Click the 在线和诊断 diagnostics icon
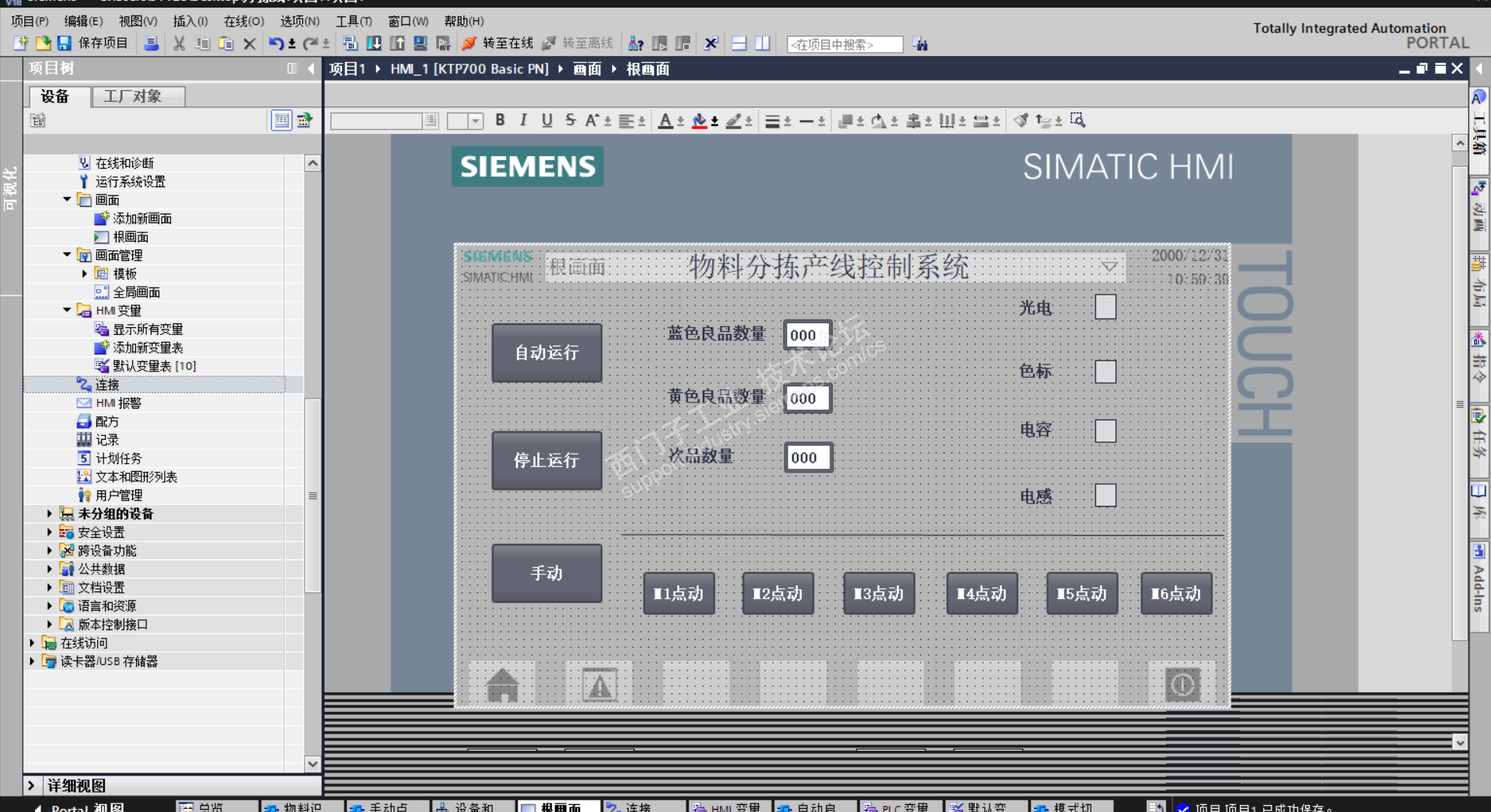This screenshot has height=812, width=1491. [x=84, y=162]
